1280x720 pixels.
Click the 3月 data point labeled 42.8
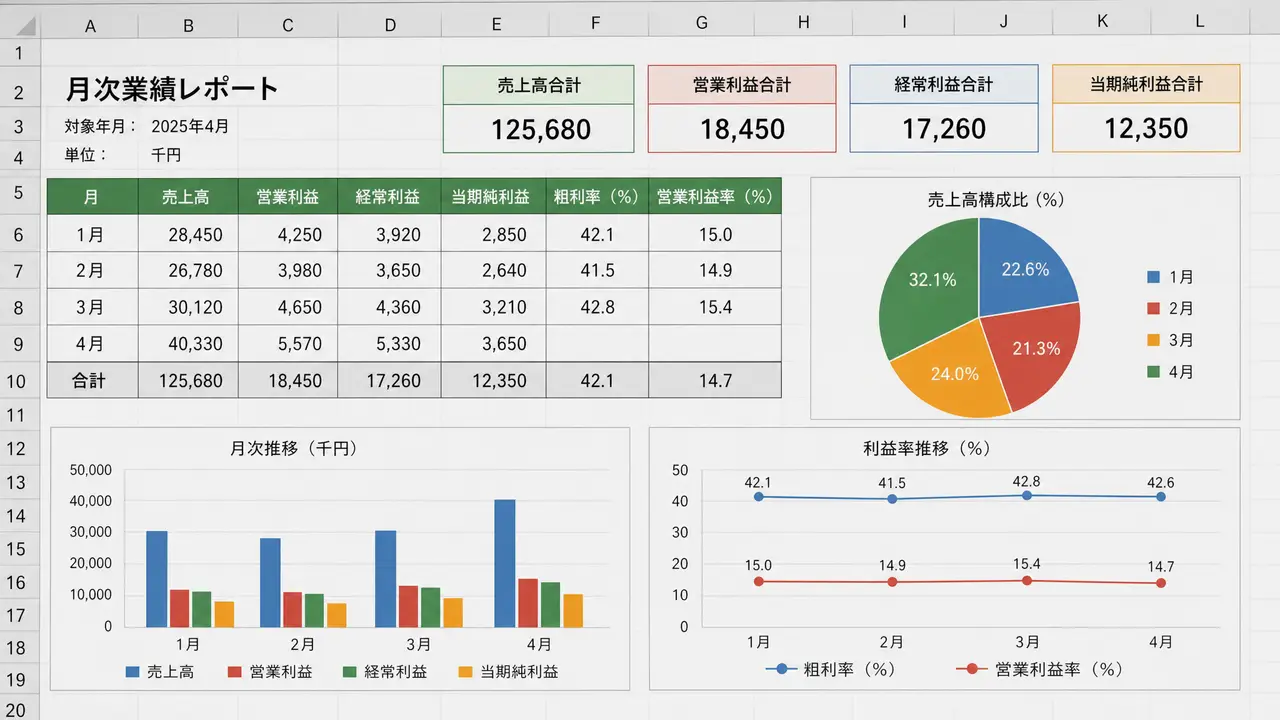point(1025,495)
